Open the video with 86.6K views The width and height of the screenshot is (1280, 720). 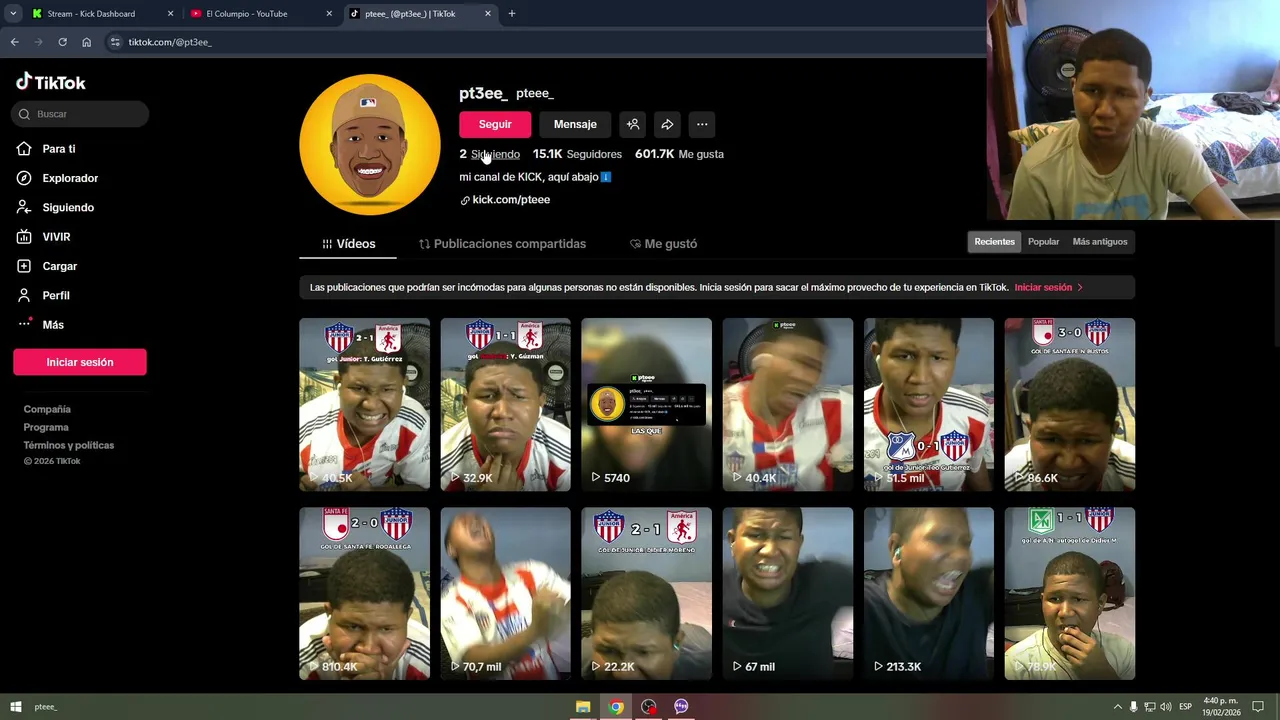point(1069,404)
